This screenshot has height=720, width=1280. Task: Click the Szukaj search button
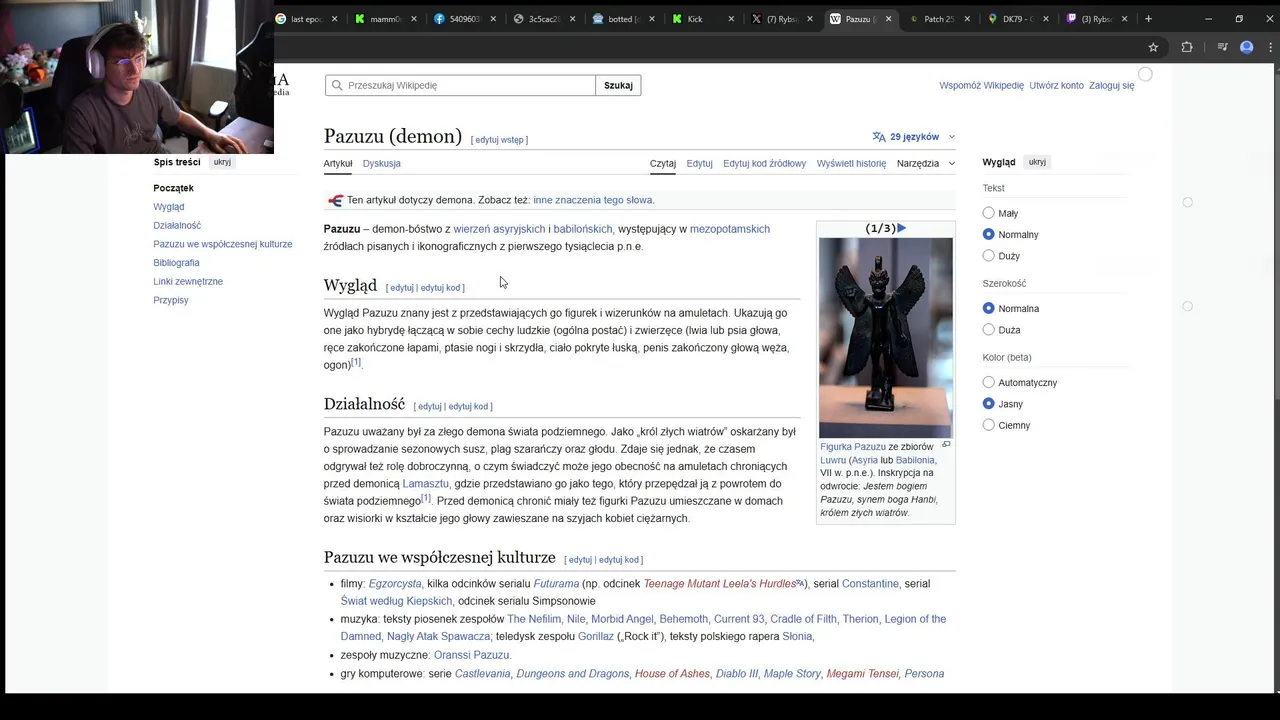coord(618,85)
